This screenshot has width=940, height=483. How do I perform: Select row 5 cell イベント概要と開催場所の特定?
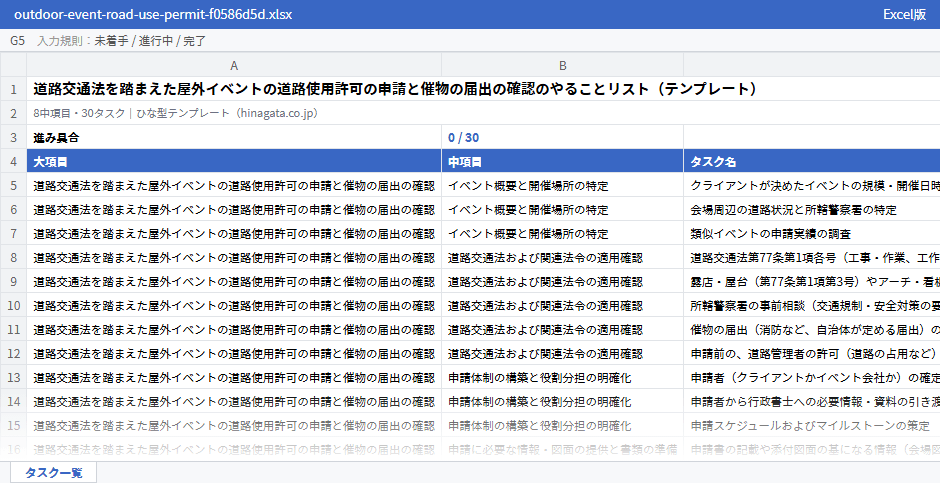[562, 185]
